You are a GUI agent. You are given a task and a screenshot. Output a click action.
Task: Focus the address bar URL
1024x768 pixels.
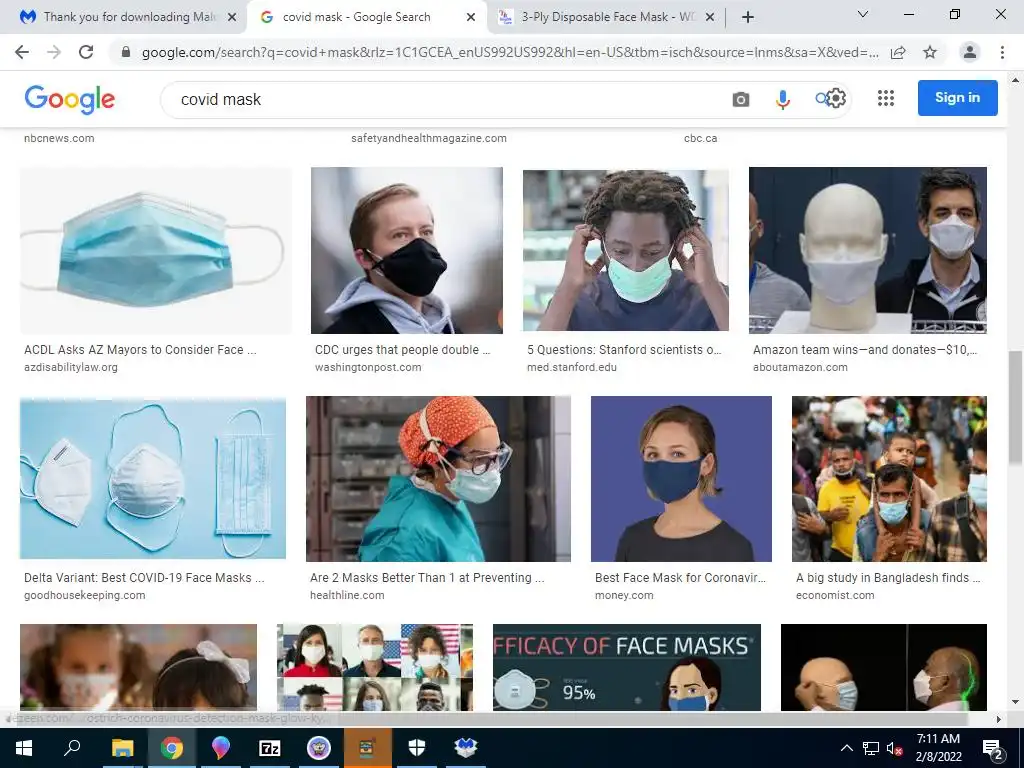(509, 52)
